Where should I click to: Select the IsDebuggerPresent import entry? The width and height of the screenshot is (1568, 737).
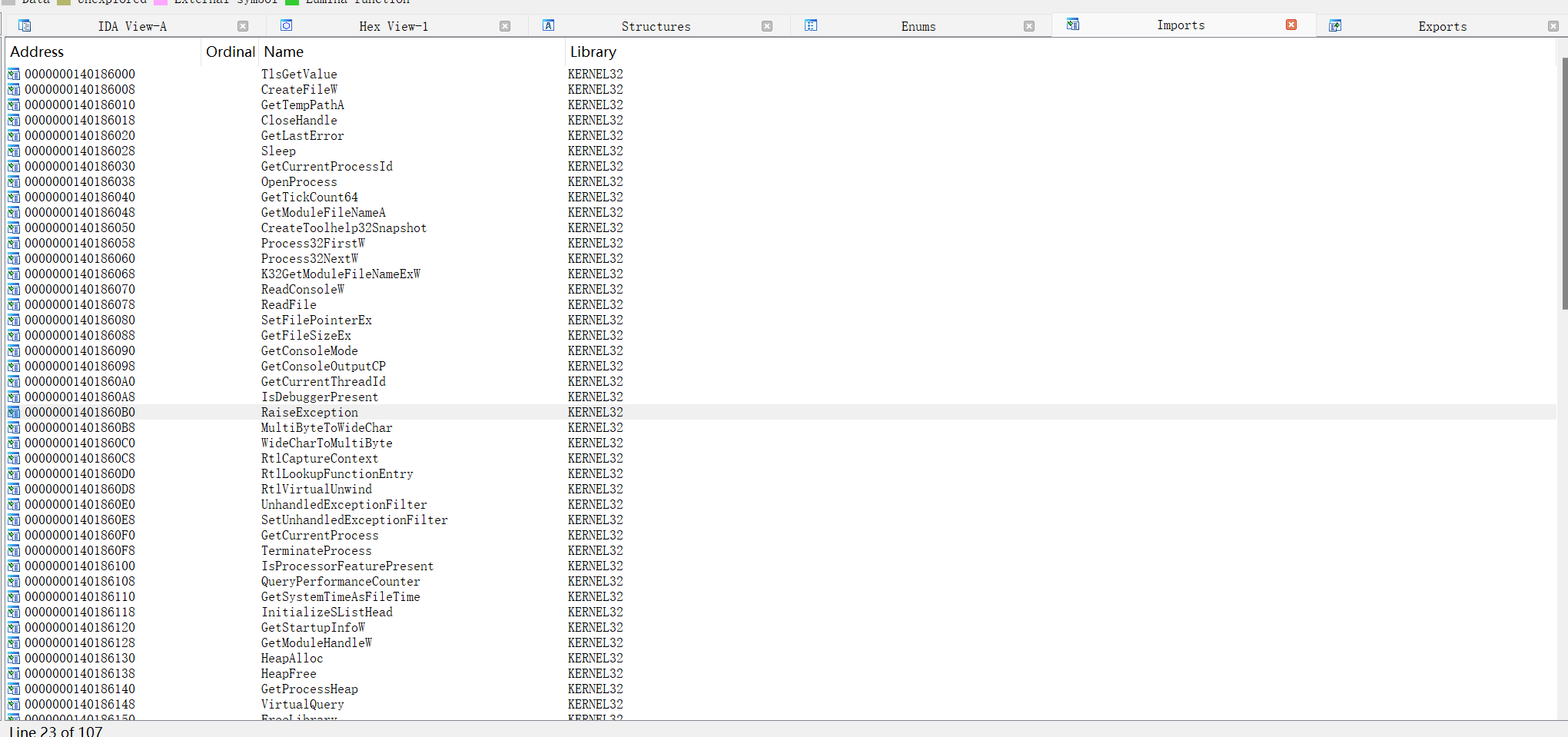tap(319, 397)
